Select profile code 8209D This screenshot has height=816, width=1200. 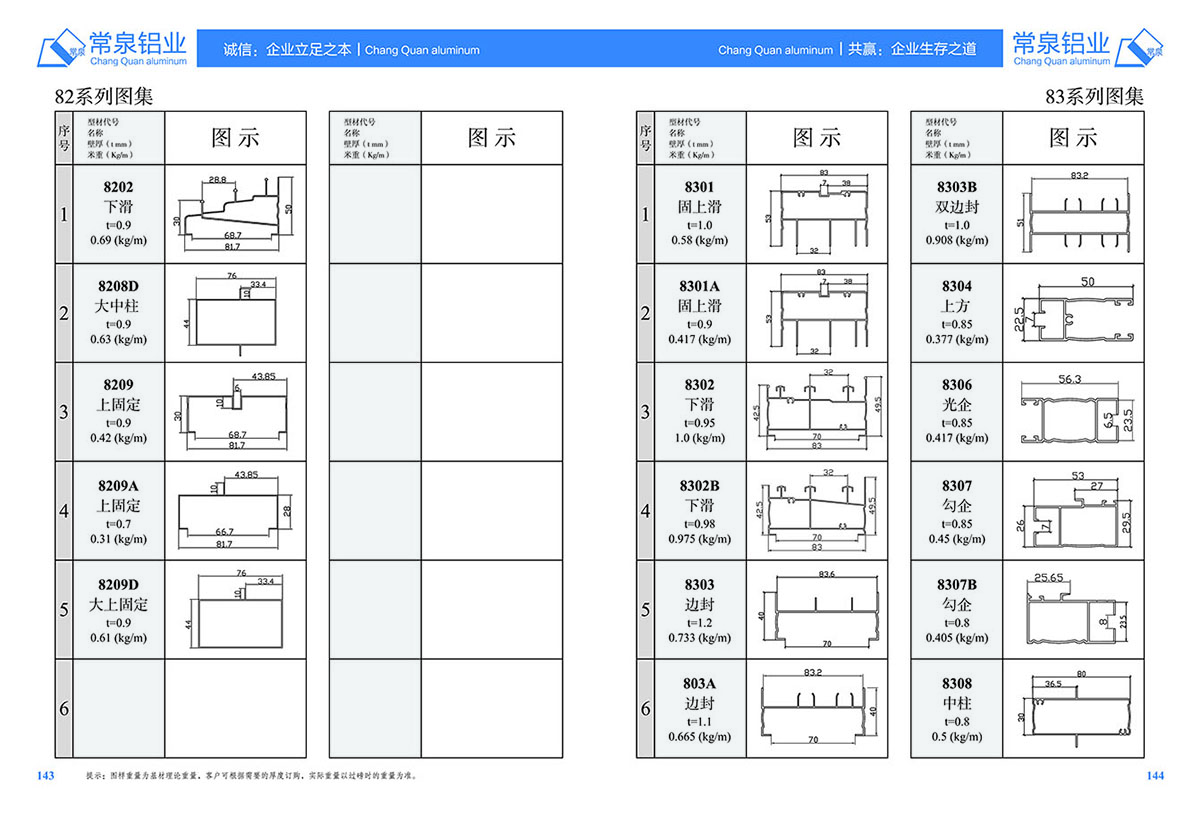tap(118, 584)
